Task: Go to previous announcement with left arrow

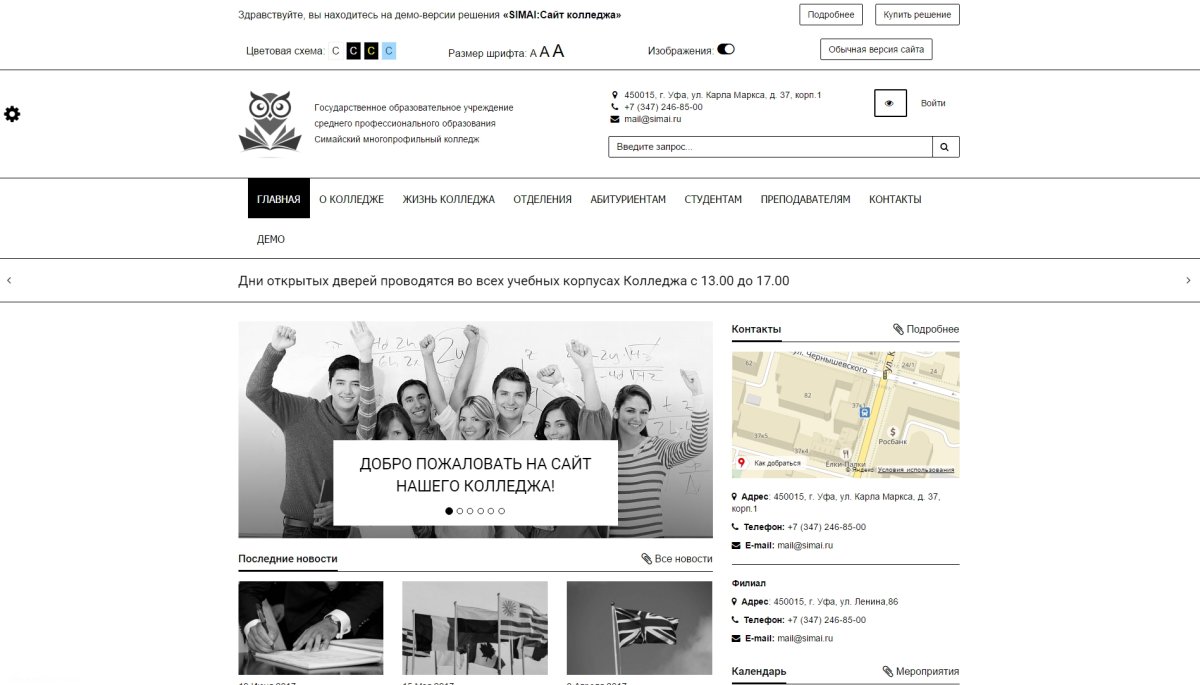Action: click(x=9, y=281)
